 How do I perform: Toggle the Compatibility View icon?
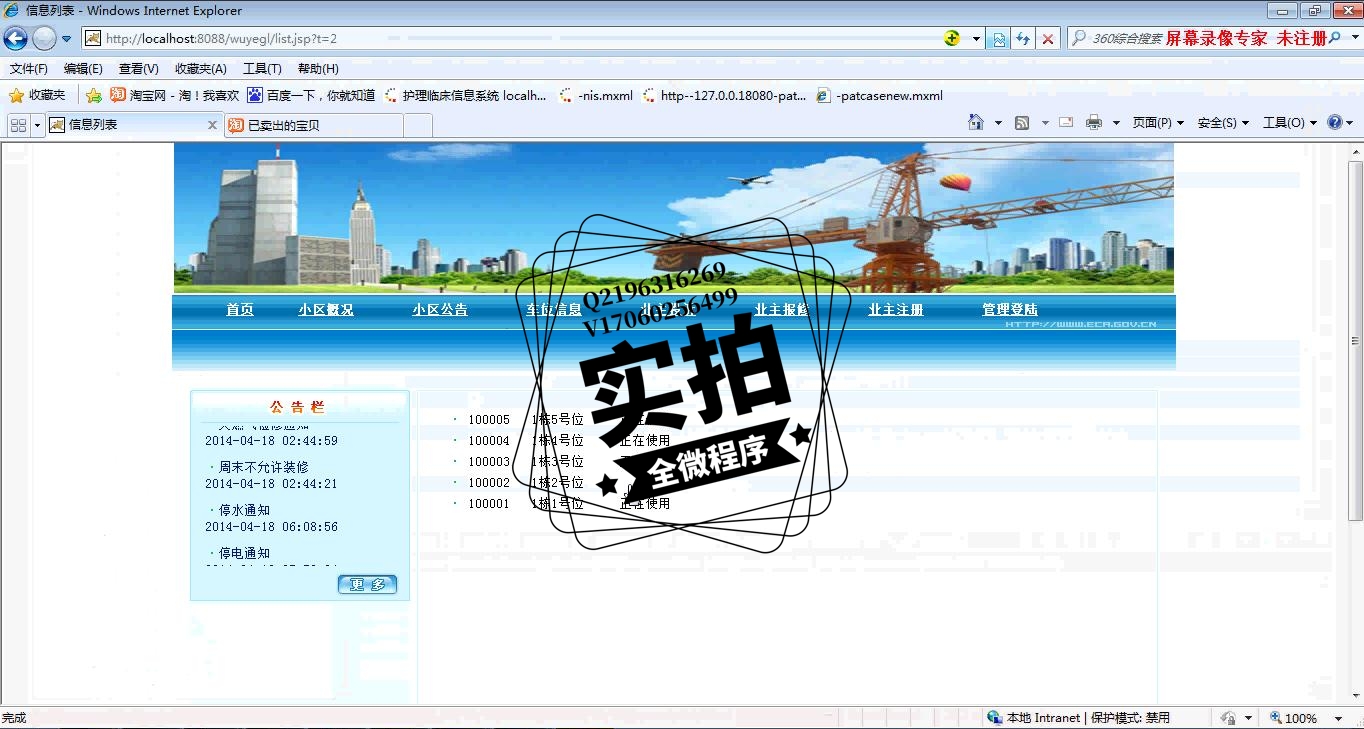point(998,39)
